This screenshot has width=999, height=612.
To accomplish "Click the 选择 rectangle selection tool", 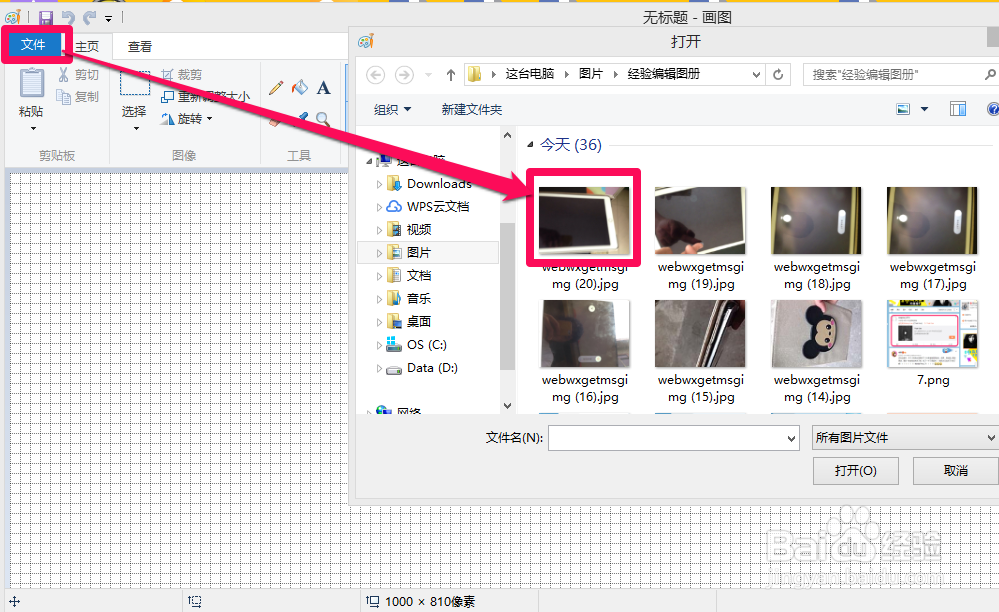I will [135, 83].
